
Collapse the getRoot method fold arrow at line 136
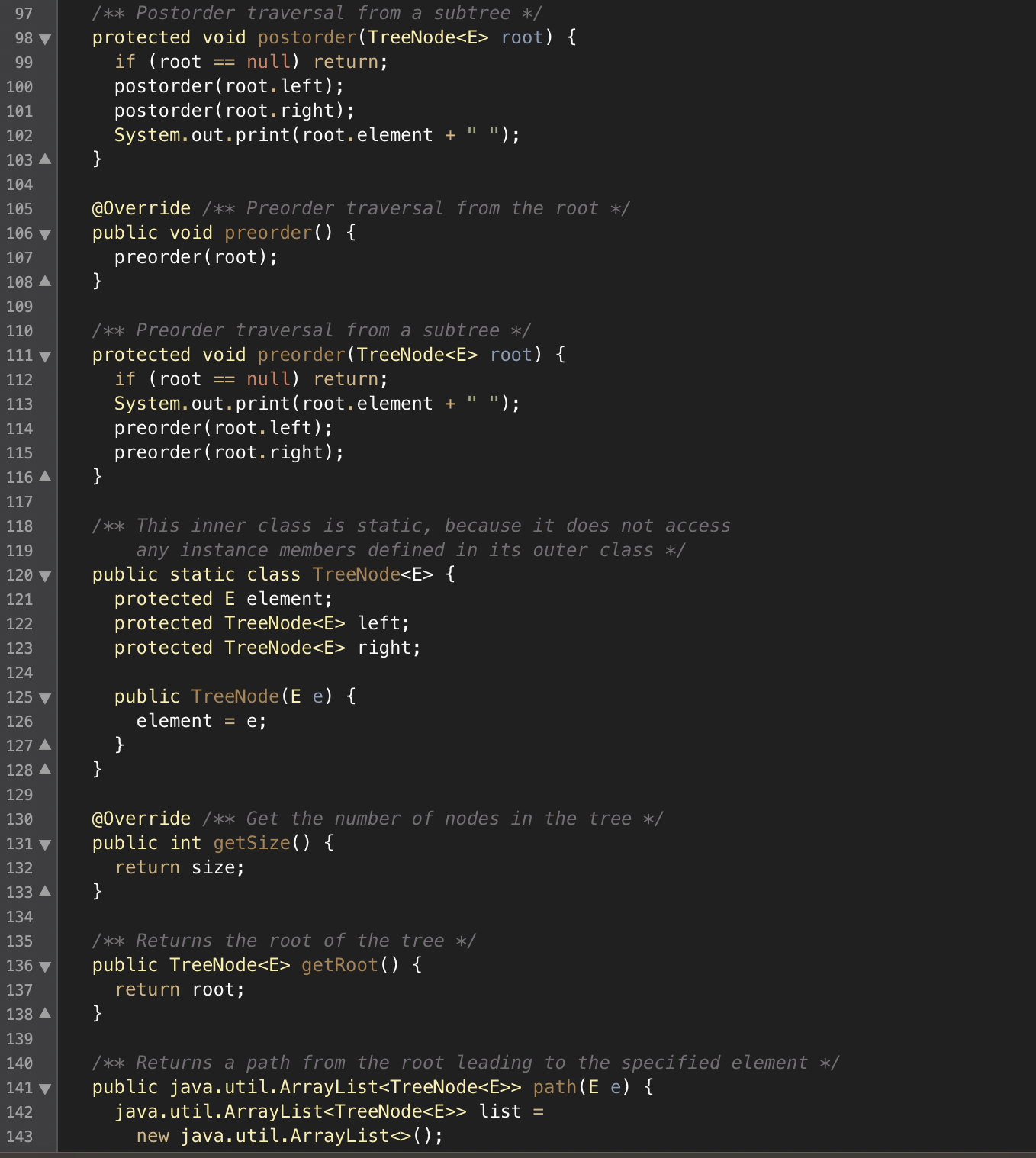[x=45, y=967]
